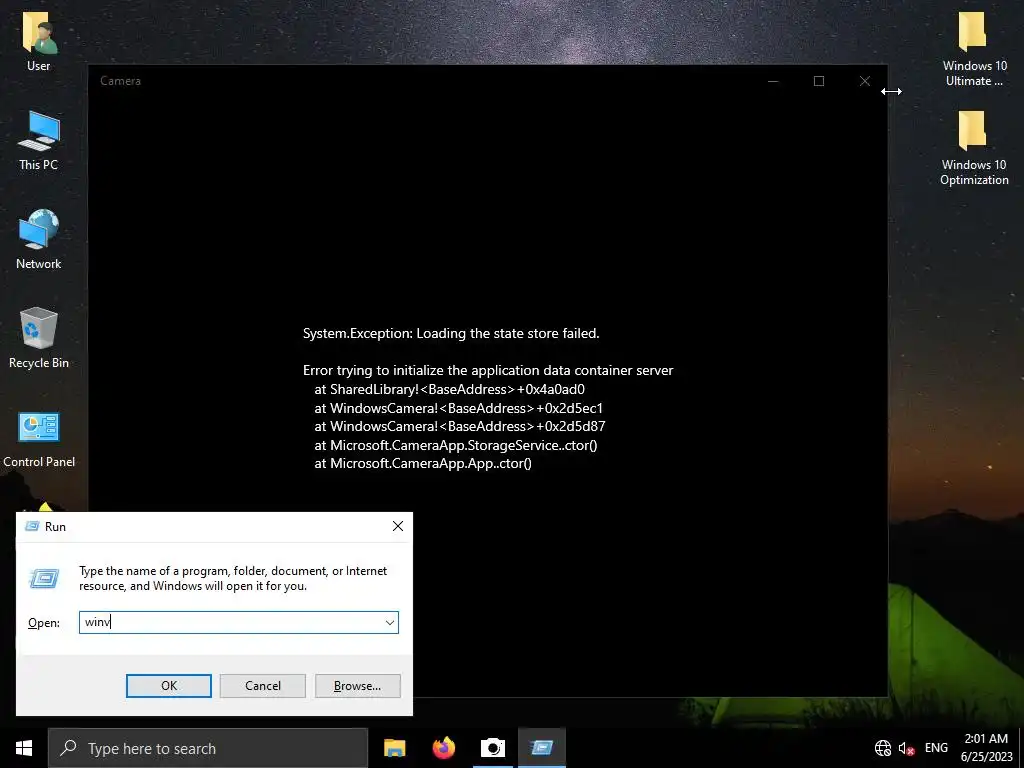Viewport: 1024px width, 768px height.
Task: Switch to Camera app in taskbar
Action: click(493, 748)
